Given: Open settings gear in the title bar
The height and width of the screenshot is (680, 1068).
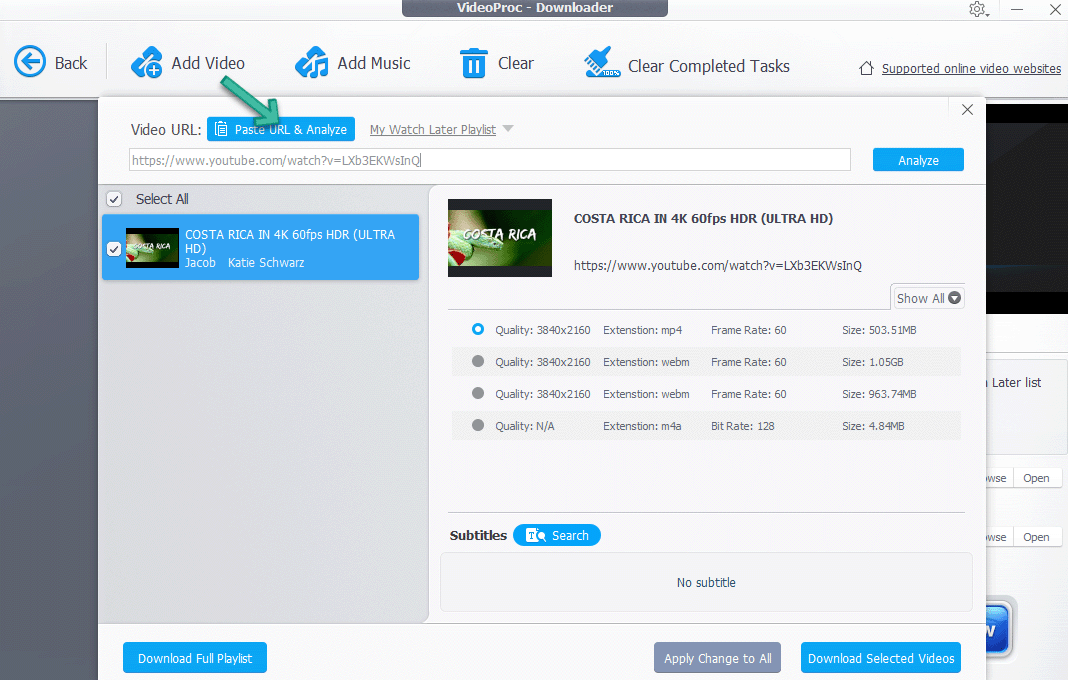Looking at the screenshot, I should coord(978,10).
